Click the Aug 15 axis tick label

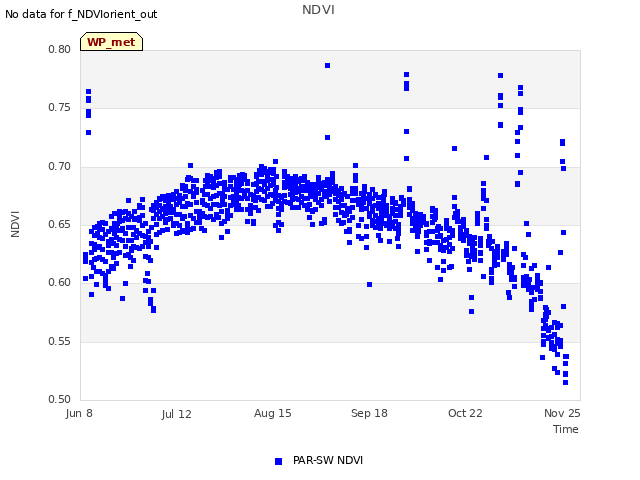273,413
